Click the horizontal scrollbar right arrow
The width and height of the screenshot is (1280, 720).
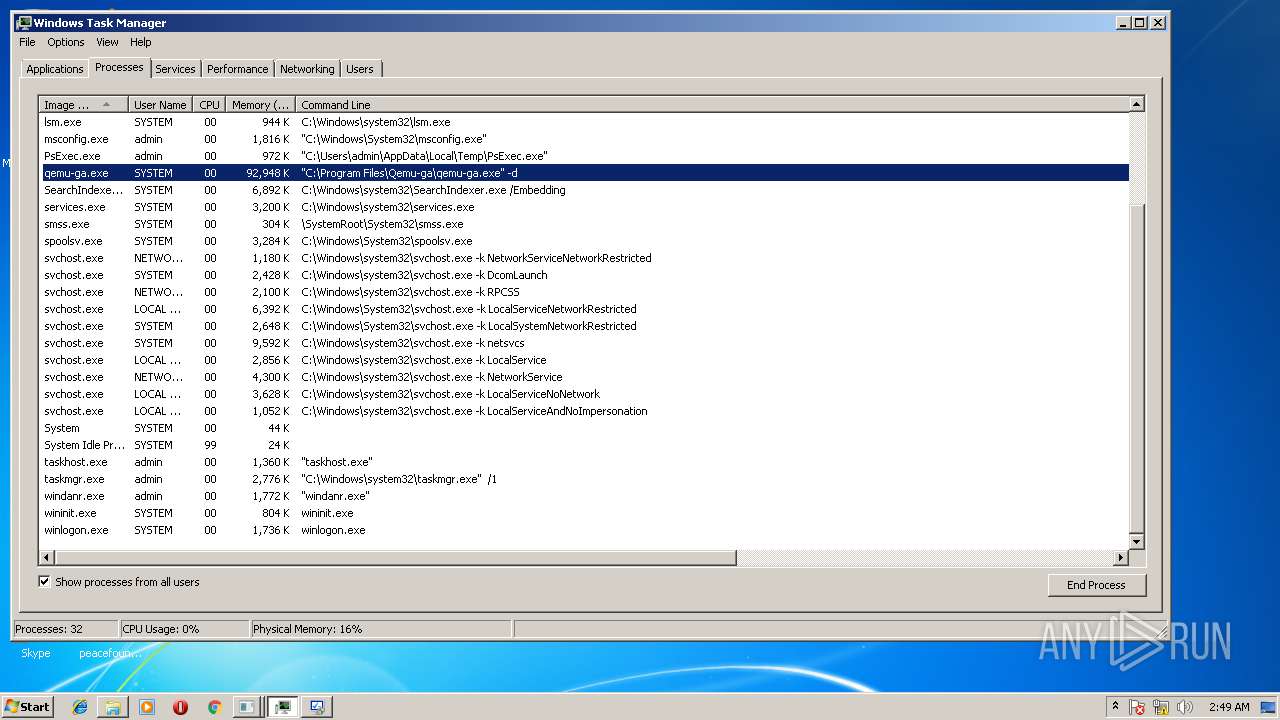click(1121, 557)
